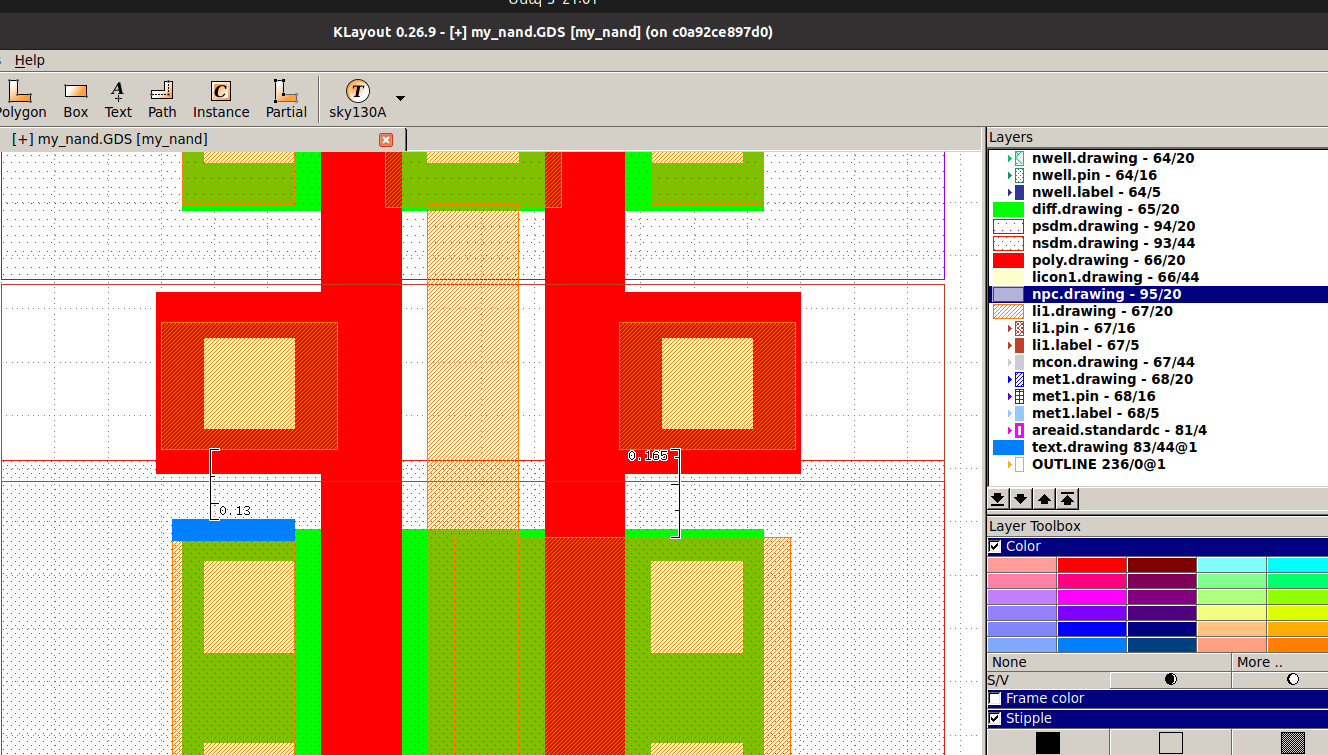Expand the met1.pin layer entry
The height and width of the screenshot is (755, 1328).
point(1010,396)
